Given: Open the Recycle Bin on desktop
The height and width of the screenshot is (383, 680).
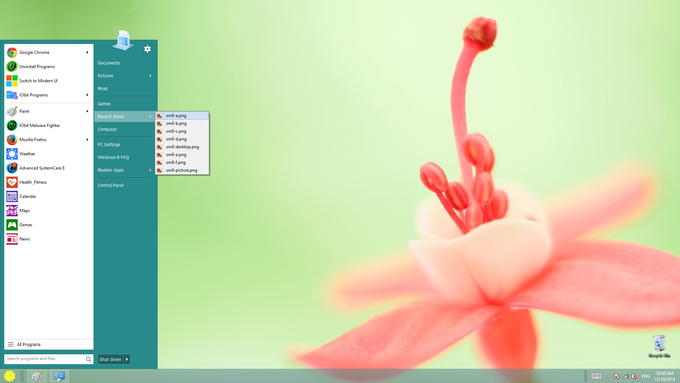Looking at the screenshot, I should tap(659, 346).
